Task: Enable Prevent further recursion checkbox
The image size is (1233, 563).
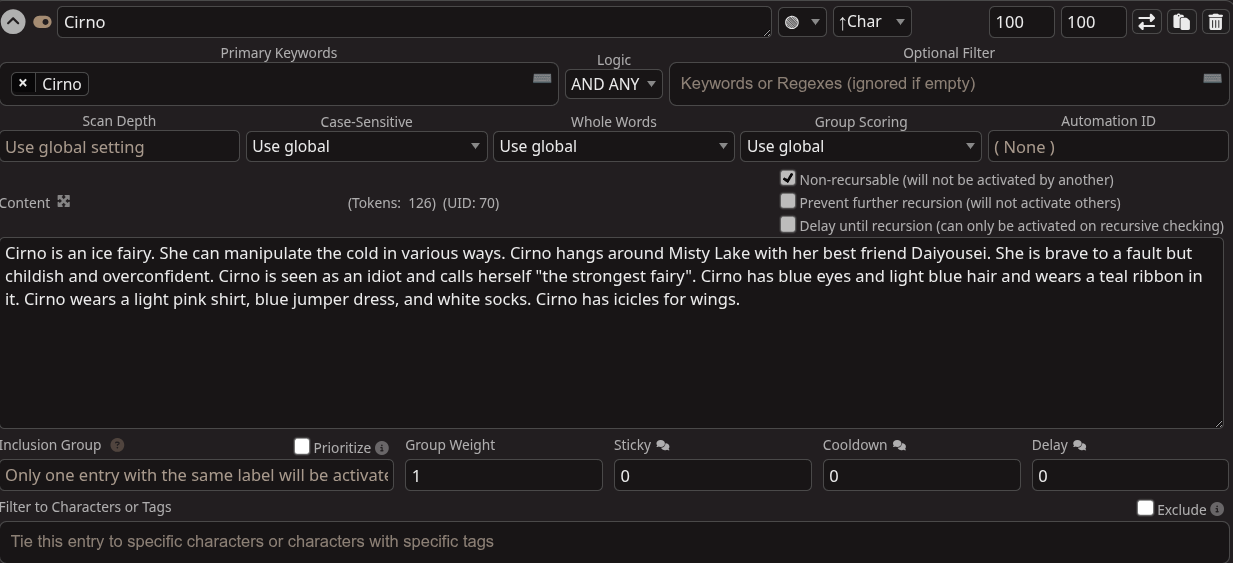Action: pos(788,201)
